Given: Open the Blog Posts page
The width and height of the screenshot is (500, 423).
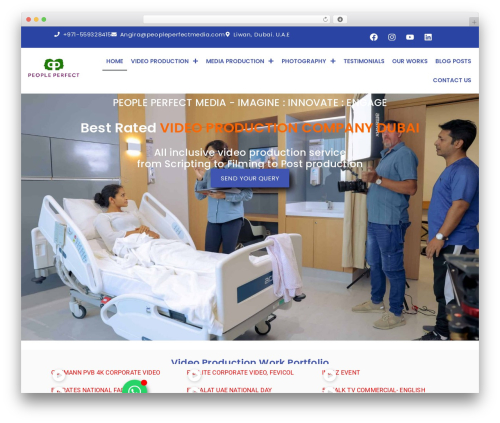Looking at the screenshot, I should pyautogui.click(x=453, y=61).
